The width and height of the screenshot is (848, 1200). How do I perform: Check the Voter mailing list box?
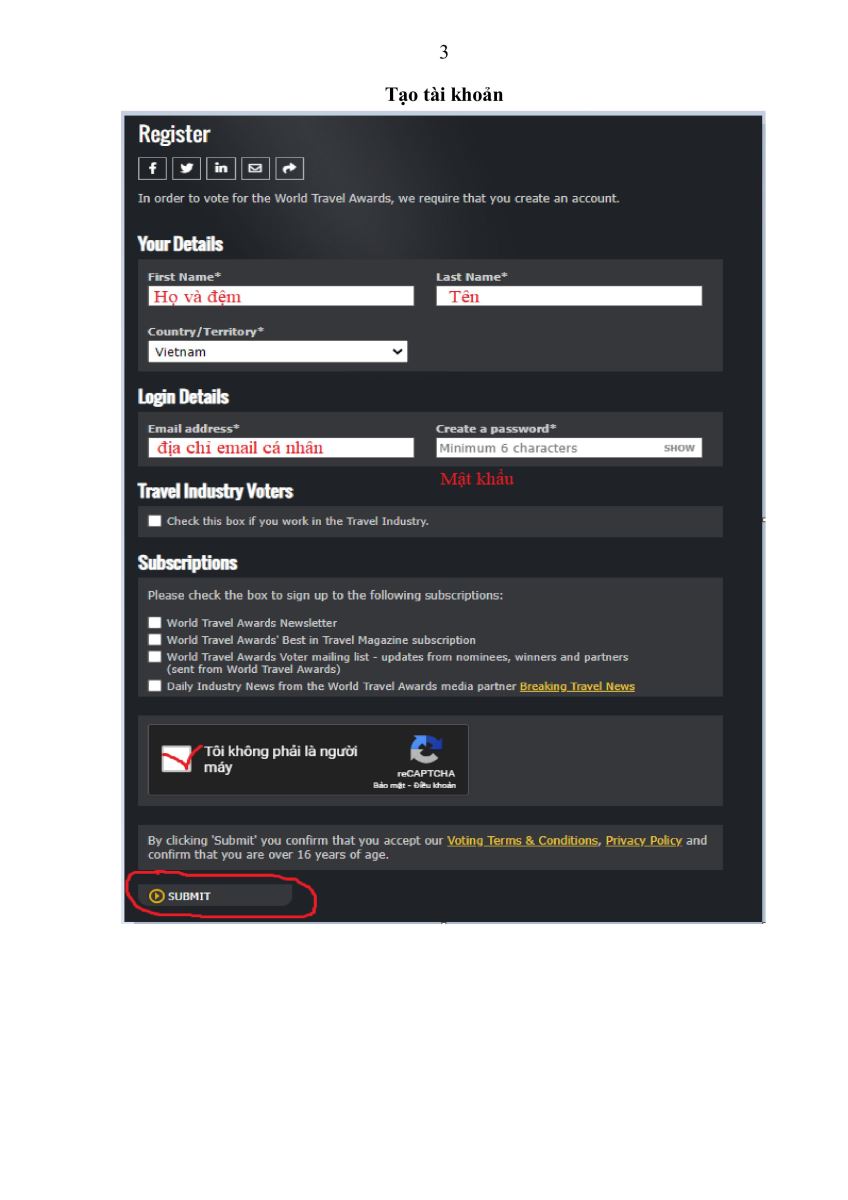click(154, 657)
